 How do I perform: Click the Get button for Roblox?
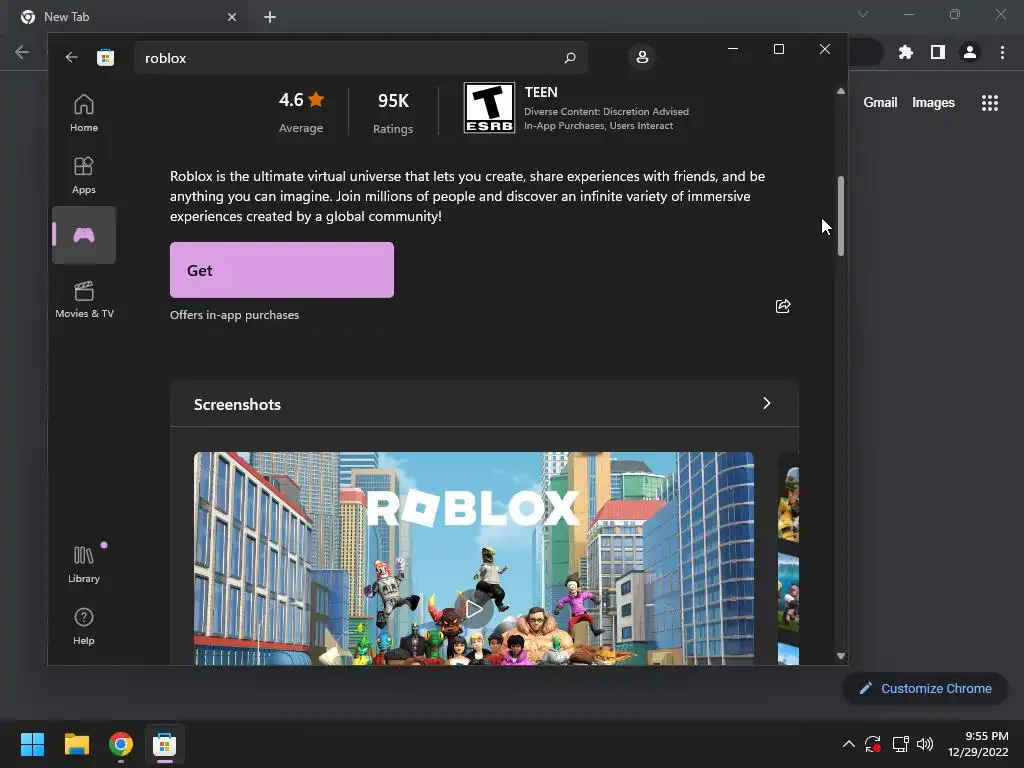281,270
